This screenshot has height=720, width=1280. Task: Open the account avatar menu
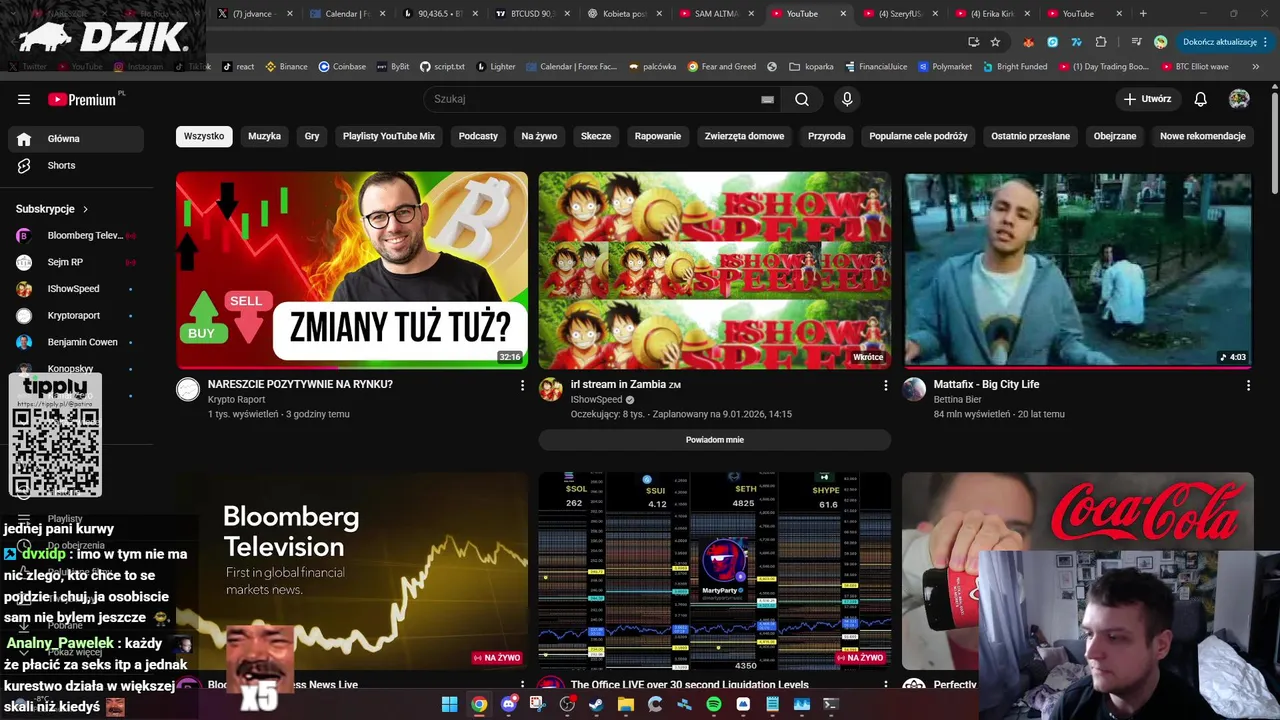tap(1239, 99)
